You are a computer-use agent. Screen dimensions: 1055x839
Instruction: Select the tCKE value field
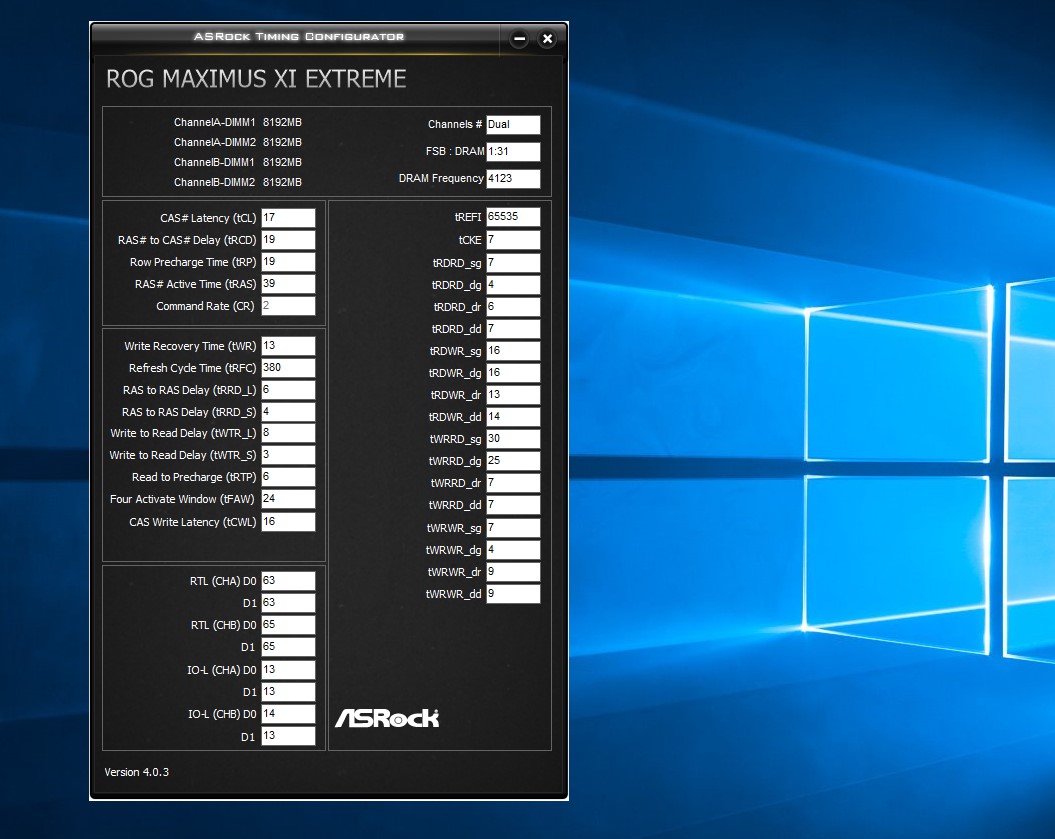[x=513, y=240]
